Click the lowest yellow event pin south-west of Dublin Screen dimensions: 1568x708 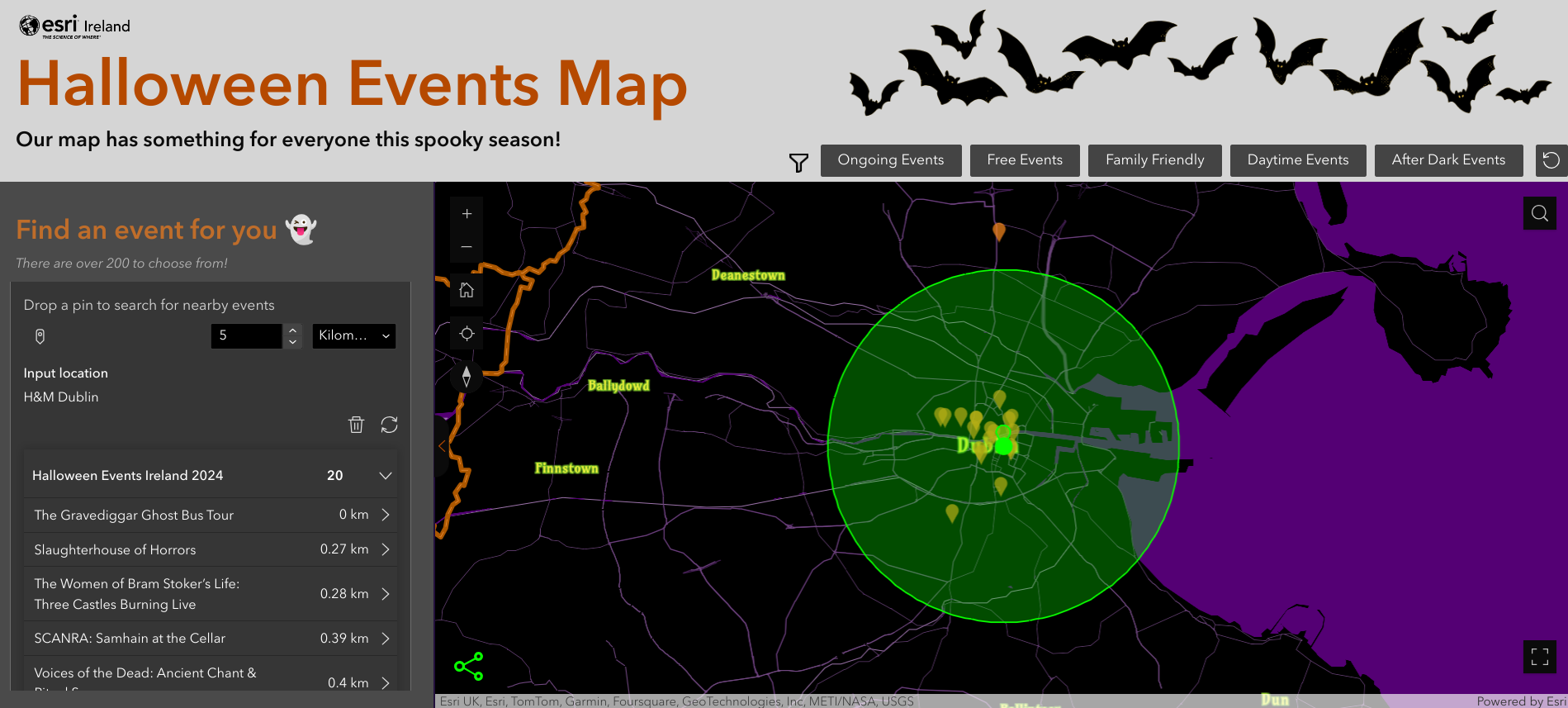952,513
